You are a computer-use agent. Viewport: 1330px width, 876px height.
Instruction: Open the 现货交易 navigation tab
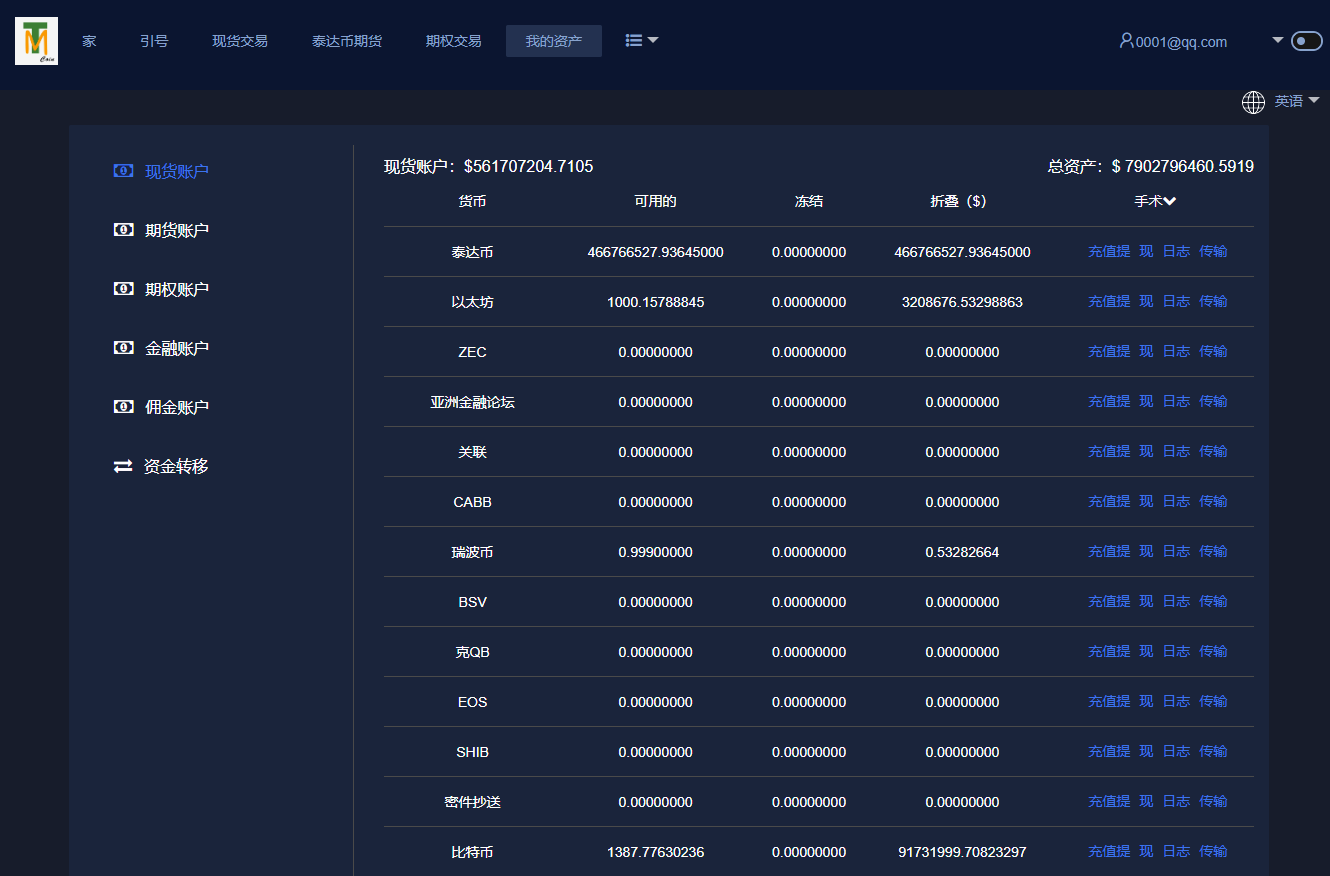point(240,41)
